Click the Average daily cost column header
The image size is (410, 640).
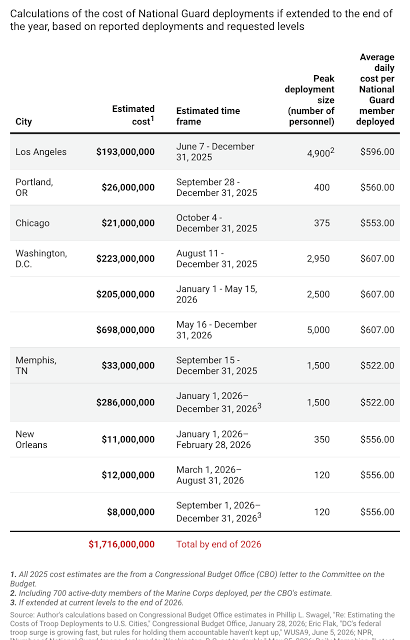pos(375,89)
